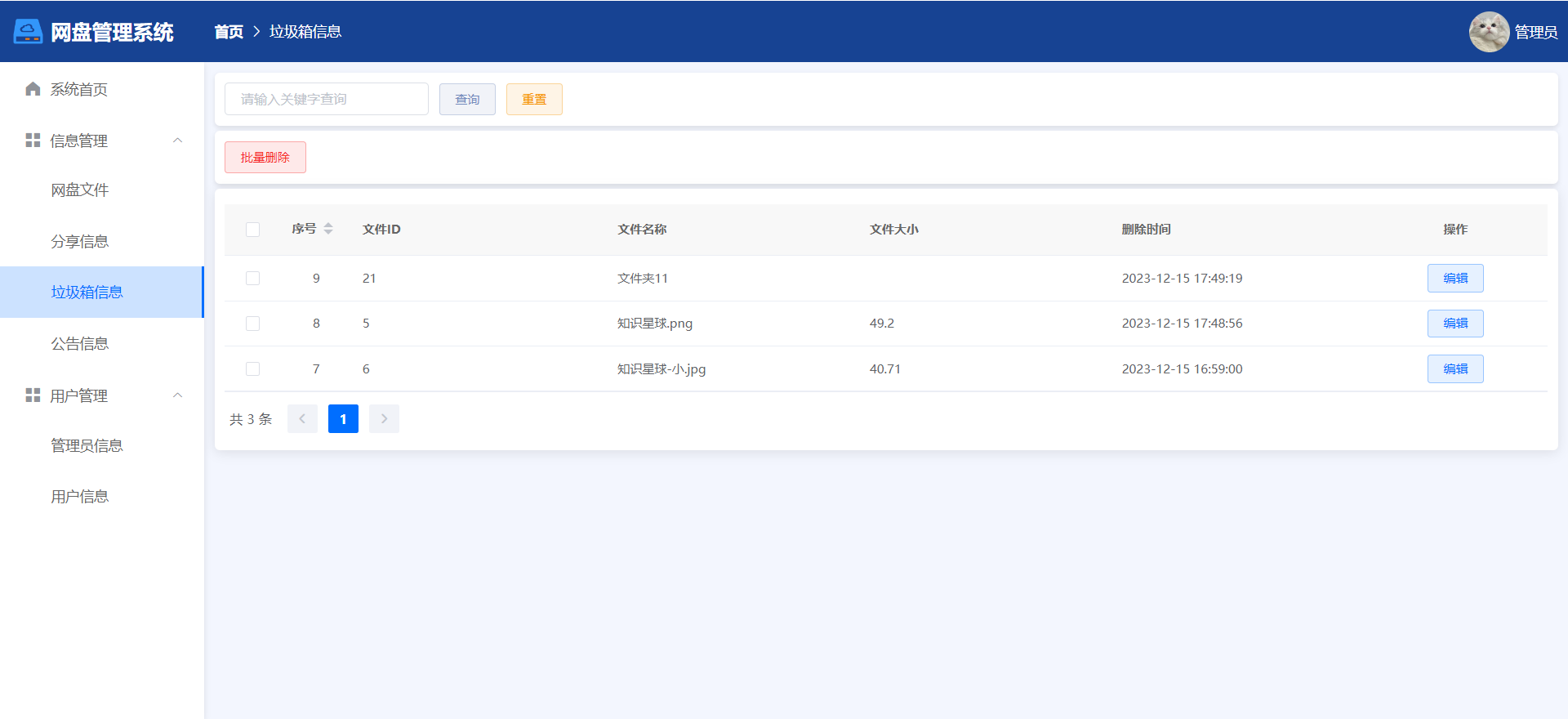The image size is (1568, 719).
Task: Click file size value 49.2
Action: [882, 324]
